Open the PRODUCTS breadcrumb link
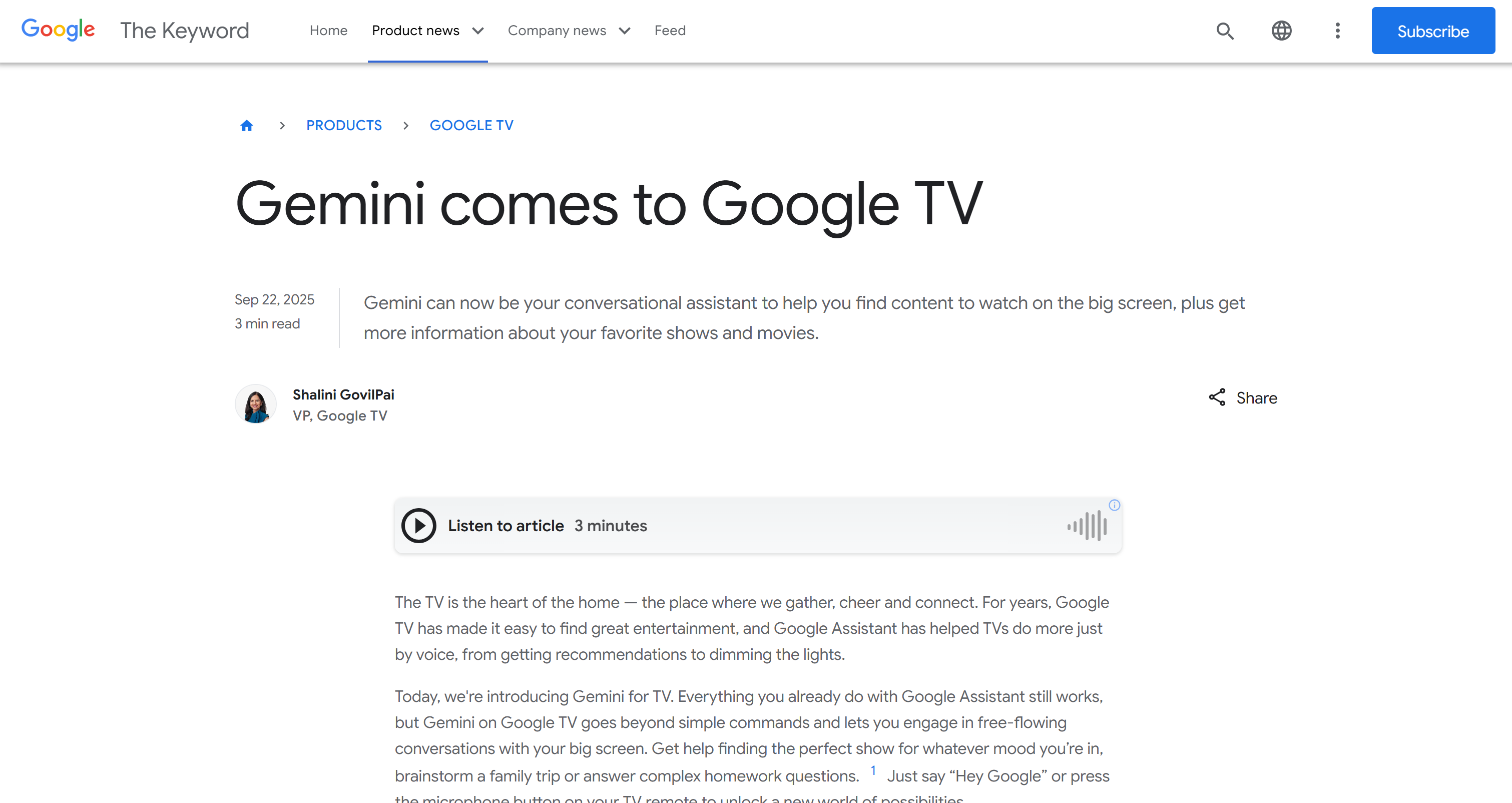This screenshot has width=1512, height=803. pos(344,126)
